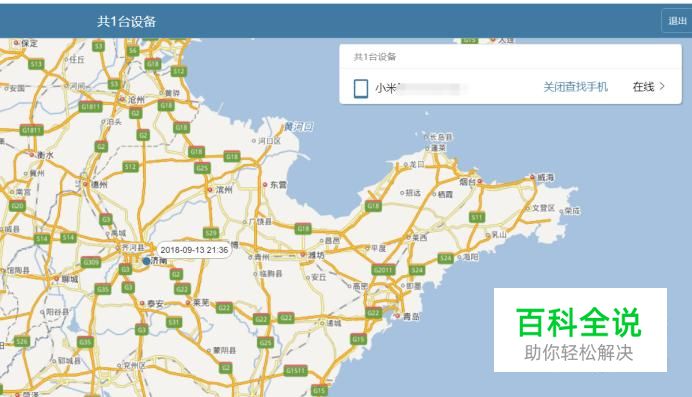
Task: Click the 共1台设备 label in device panel
Action: [x=375, y=56]
